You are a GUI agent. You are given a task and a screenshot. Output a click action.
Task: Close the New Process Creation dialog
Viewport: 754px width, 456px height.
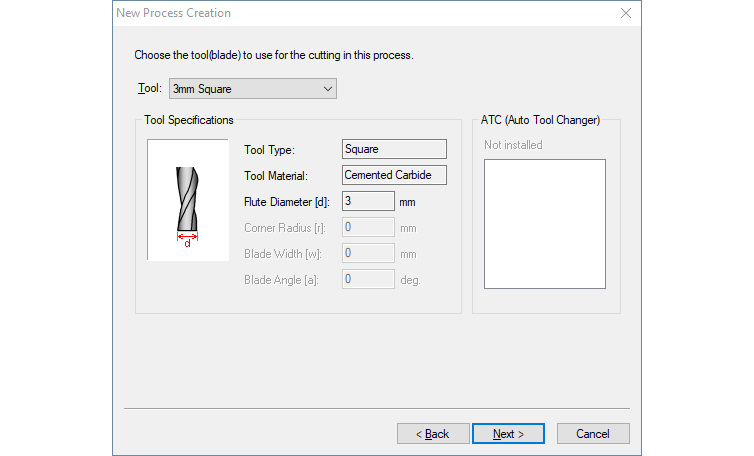[x=626, y=13]
